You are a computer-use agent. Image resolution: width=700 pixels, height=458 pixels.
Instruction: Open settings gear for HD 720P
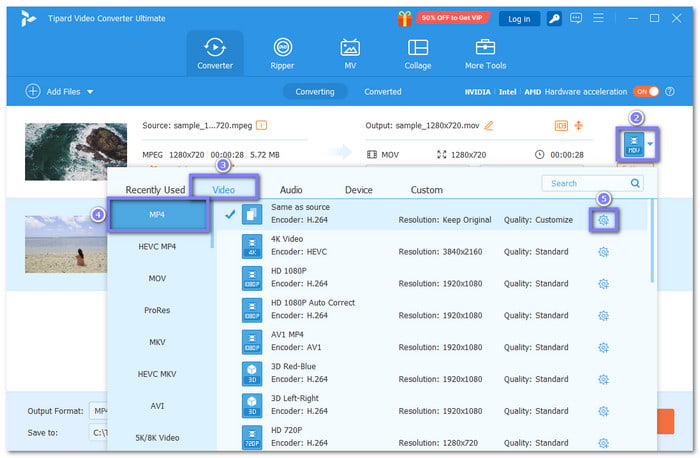603,443
